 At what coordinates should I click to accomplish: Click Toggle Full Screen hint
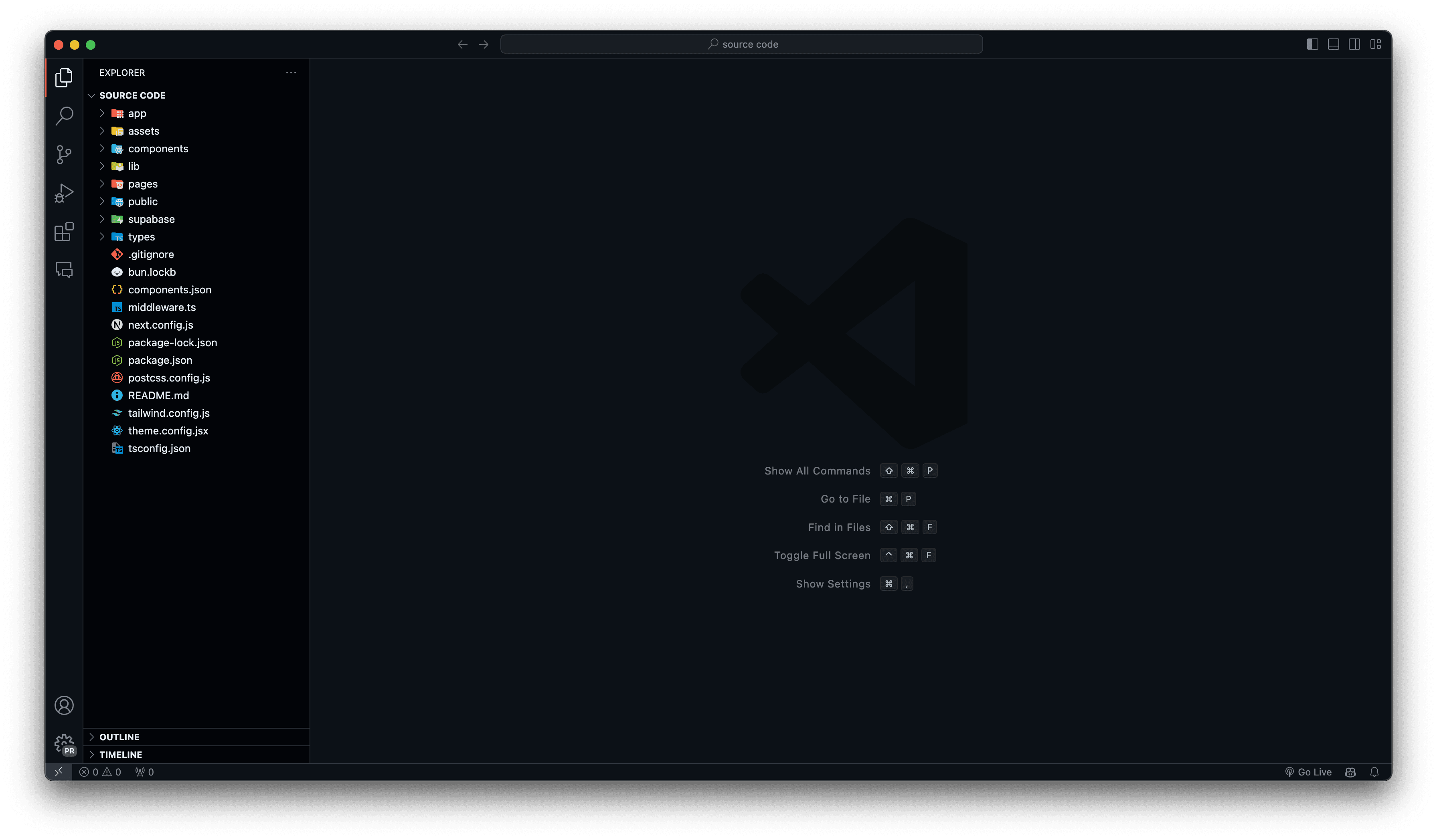tap(822, 555)
